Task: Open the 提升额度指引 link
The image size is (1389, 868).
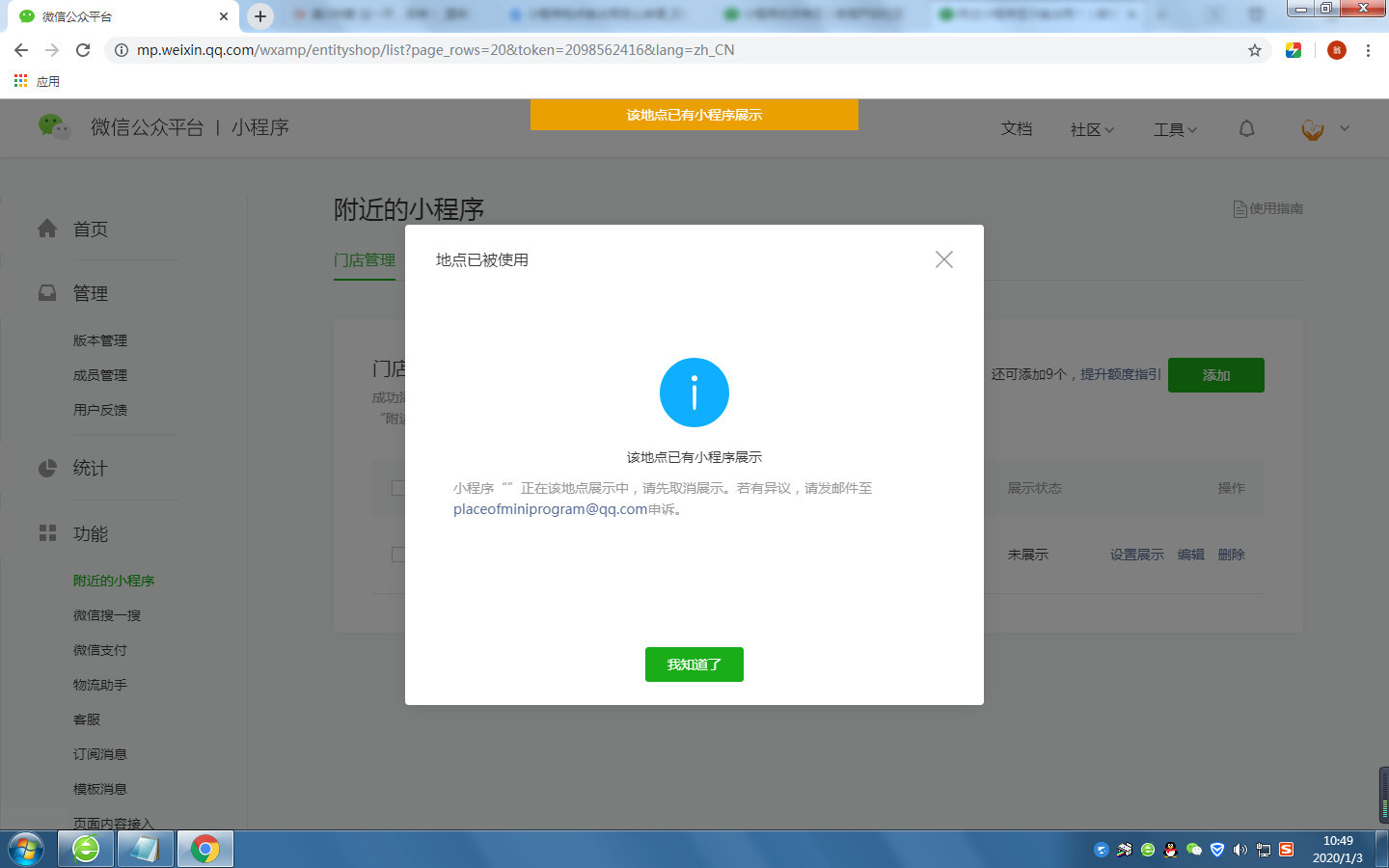Action: 1121,374
